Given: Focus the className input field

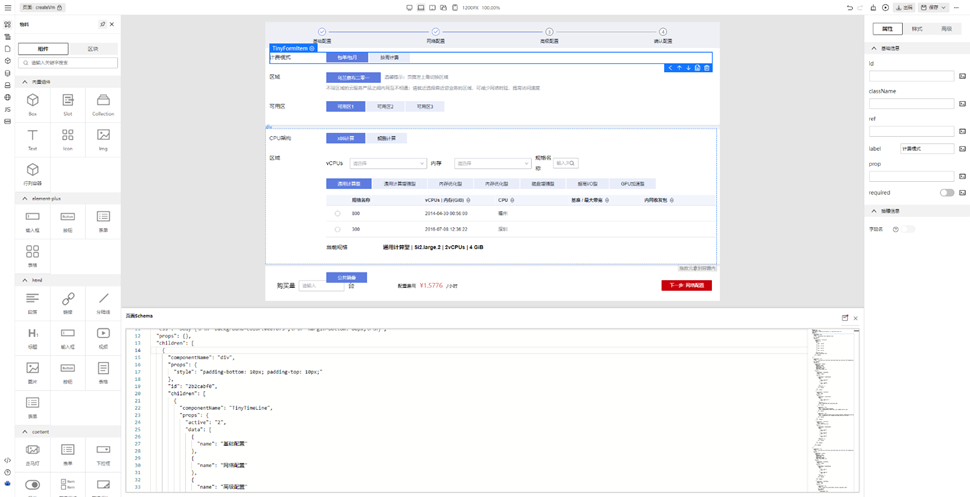Looking at the screenshot, I should 911,103.
